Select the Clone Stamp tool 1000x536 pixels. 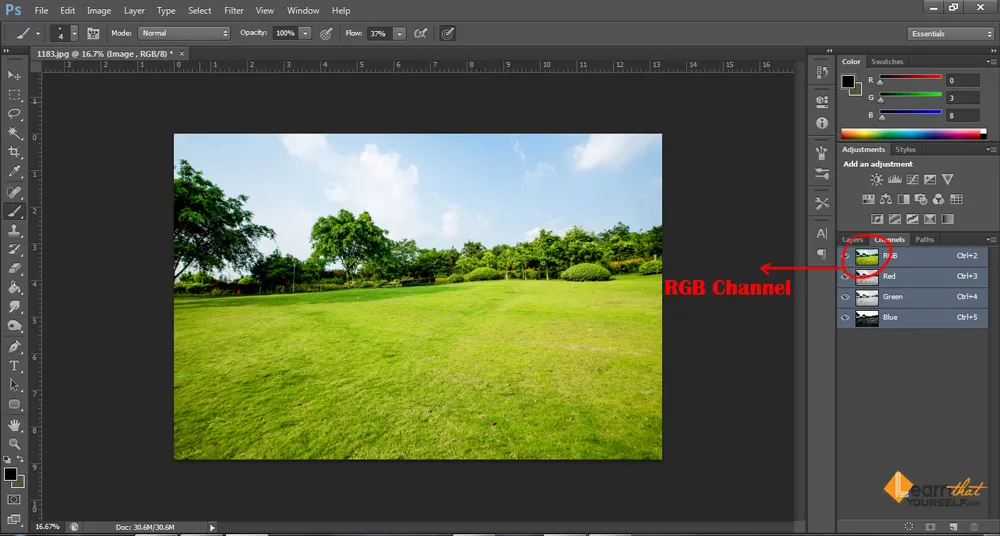tap(14, 230)
